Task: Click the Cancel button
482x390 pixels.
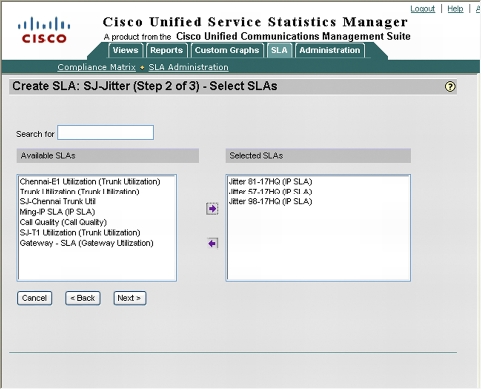Action: (x=34, y=298)
